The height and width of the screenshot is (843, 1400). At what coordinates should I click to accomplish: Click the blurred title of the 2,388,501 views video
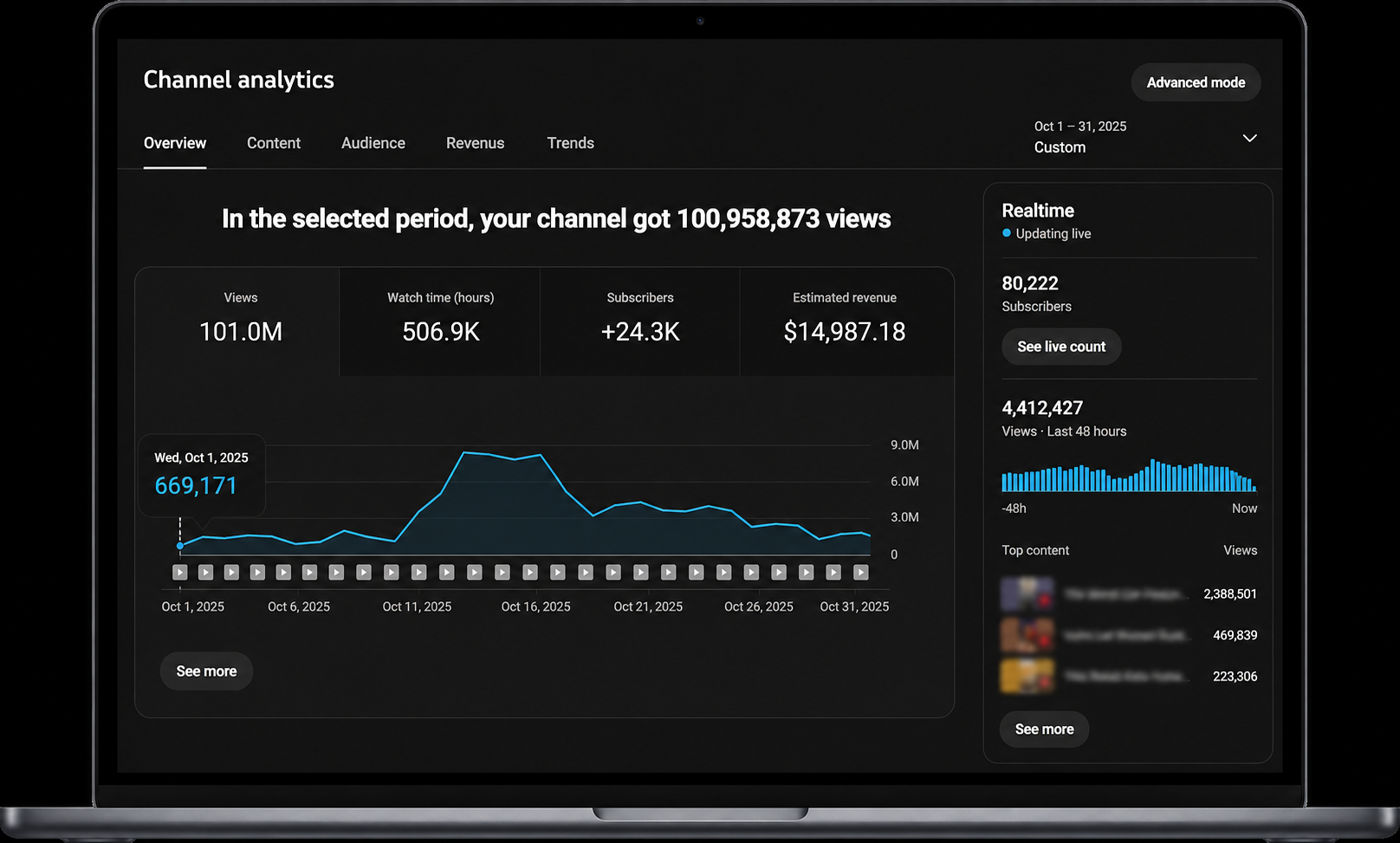point(1126,594)
